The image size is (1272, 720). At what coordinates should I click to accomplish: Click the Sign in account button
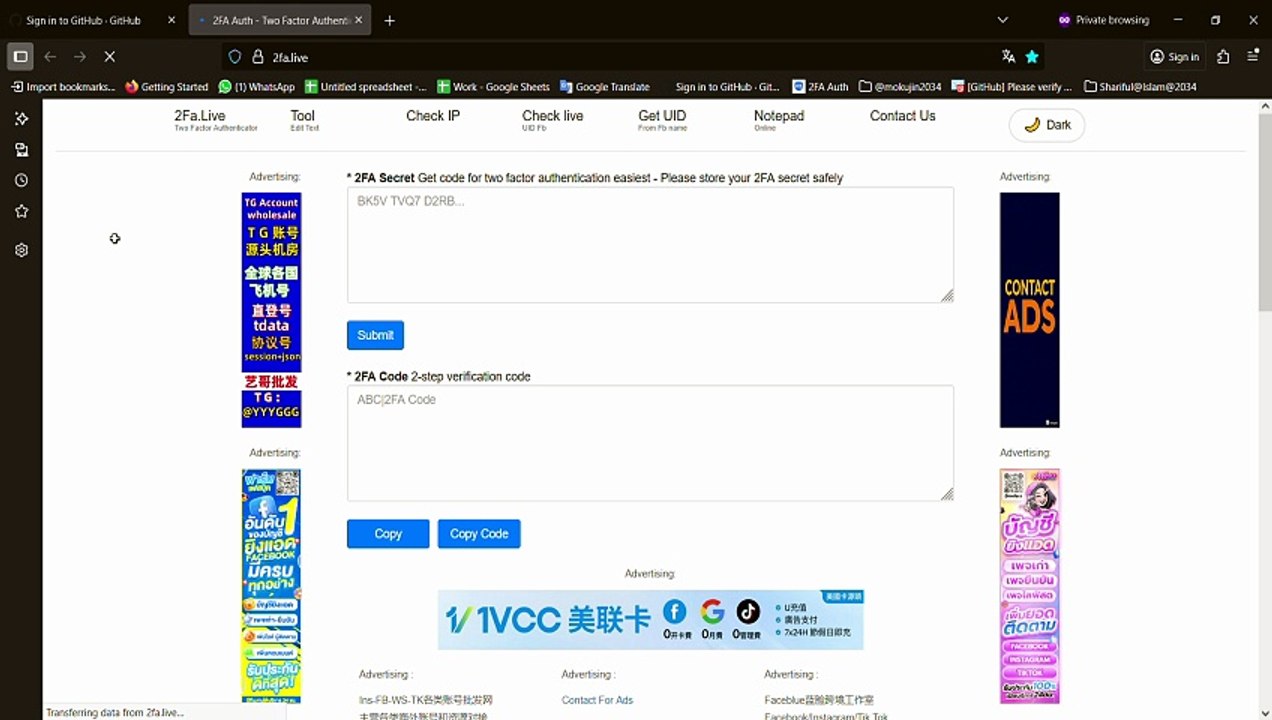coord(1174,57)
